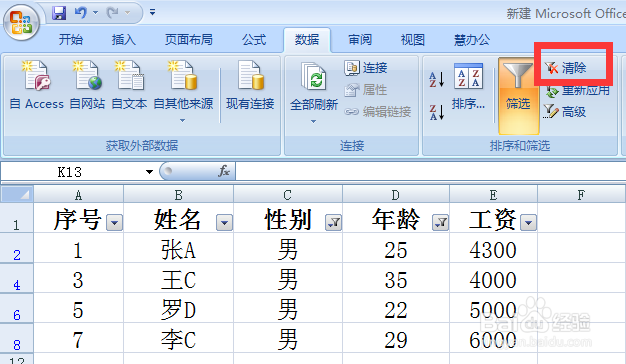Click 重新应用 to reapply filter

tap(578, 91)
